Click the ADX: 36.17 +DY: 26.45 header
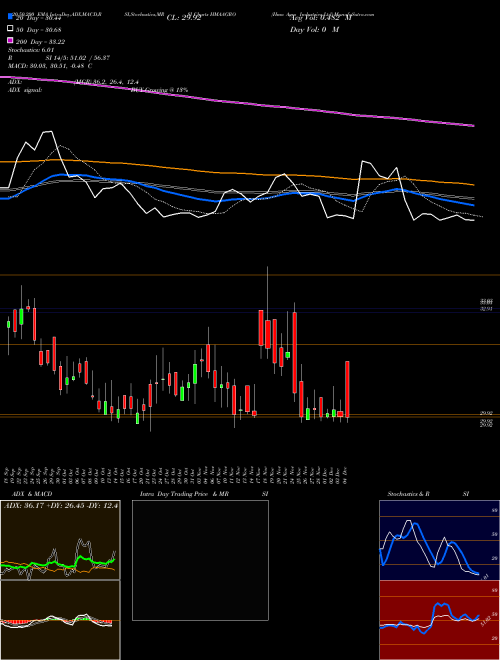Image resolution: width=500 pixels, height=660 pixels. pos(61,505)
